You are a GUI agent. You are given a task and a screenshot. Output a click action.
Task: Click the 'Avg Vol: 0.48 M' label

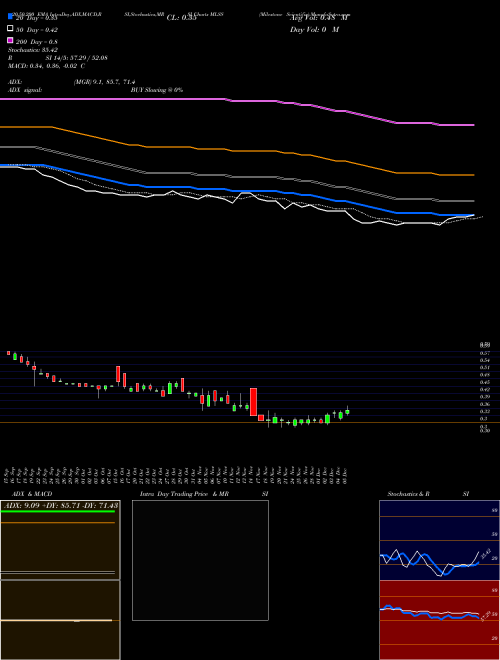(319, 18)
